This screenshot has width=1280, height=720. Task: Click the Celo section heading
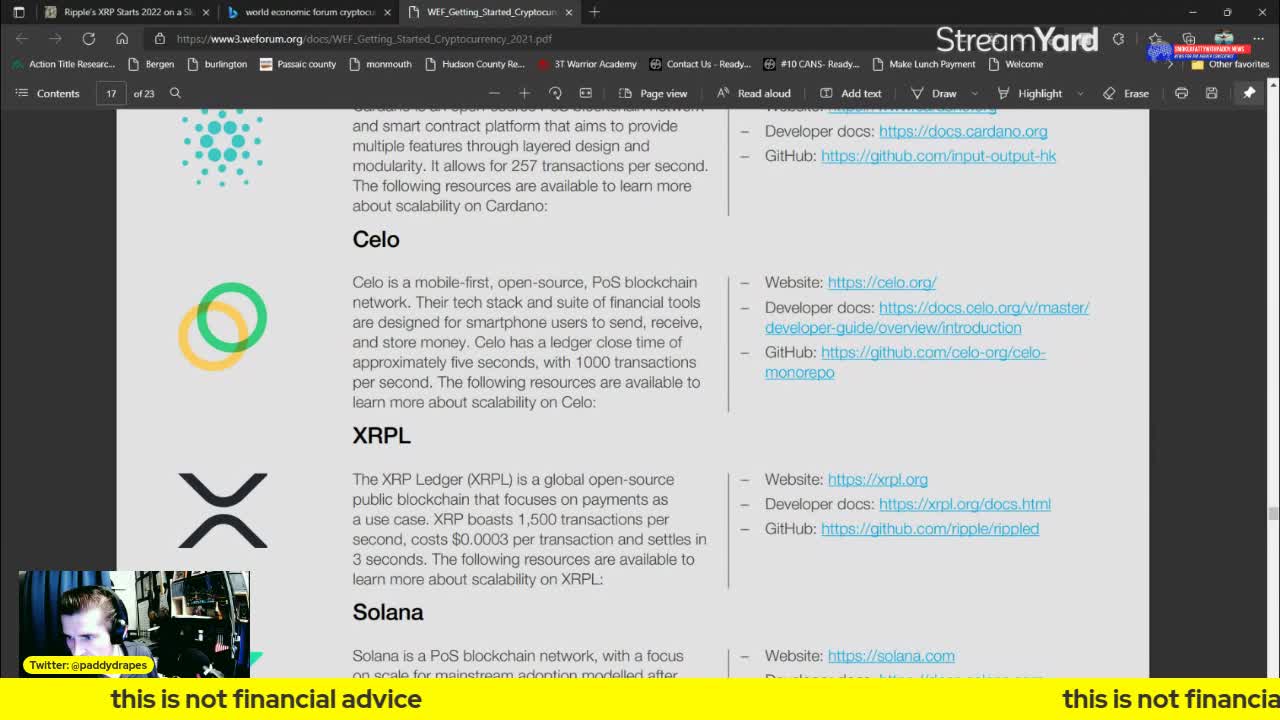[x=376, y=240]
